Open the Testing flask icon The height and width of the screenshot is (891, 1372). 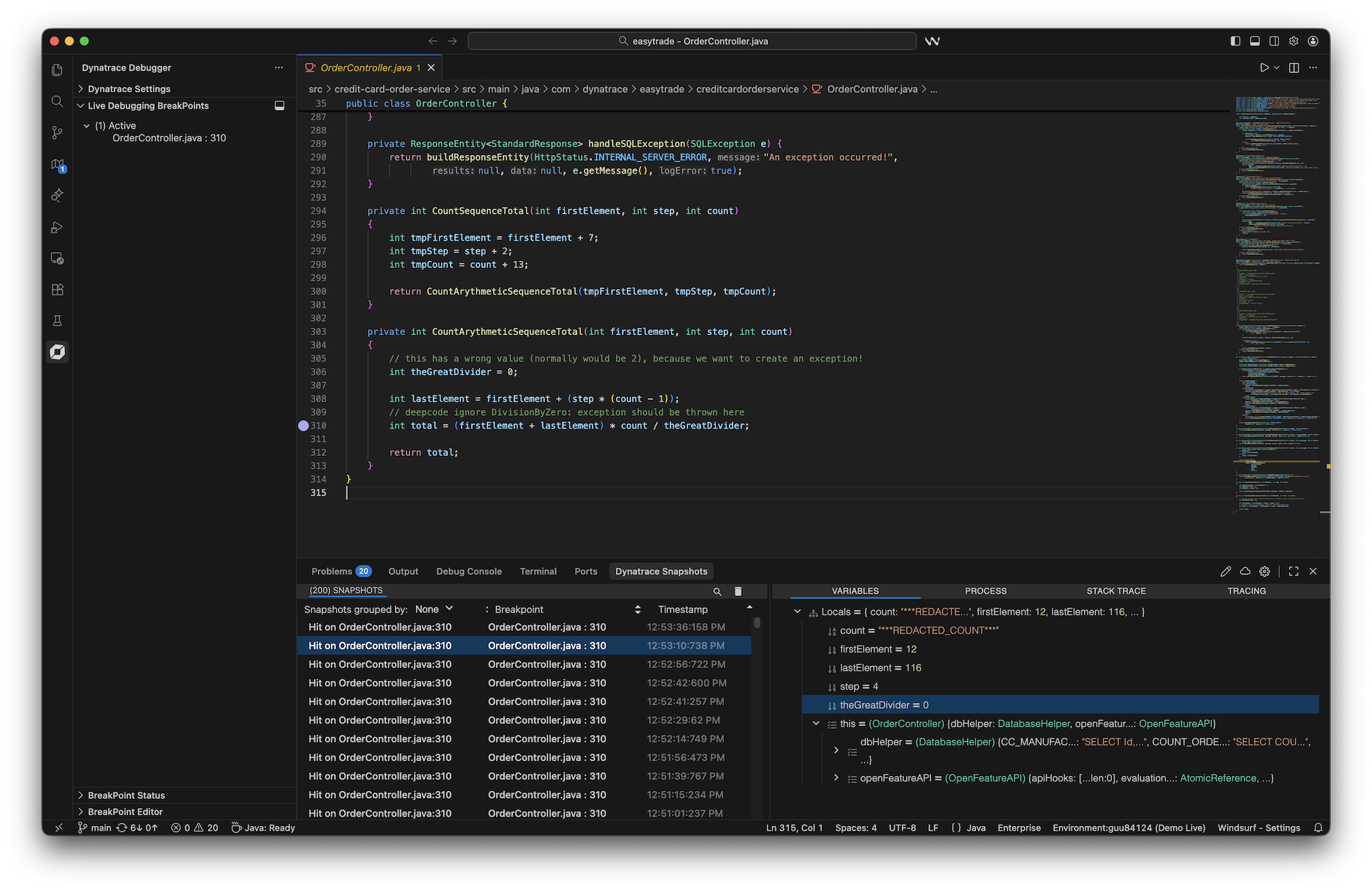coord(57,321)
